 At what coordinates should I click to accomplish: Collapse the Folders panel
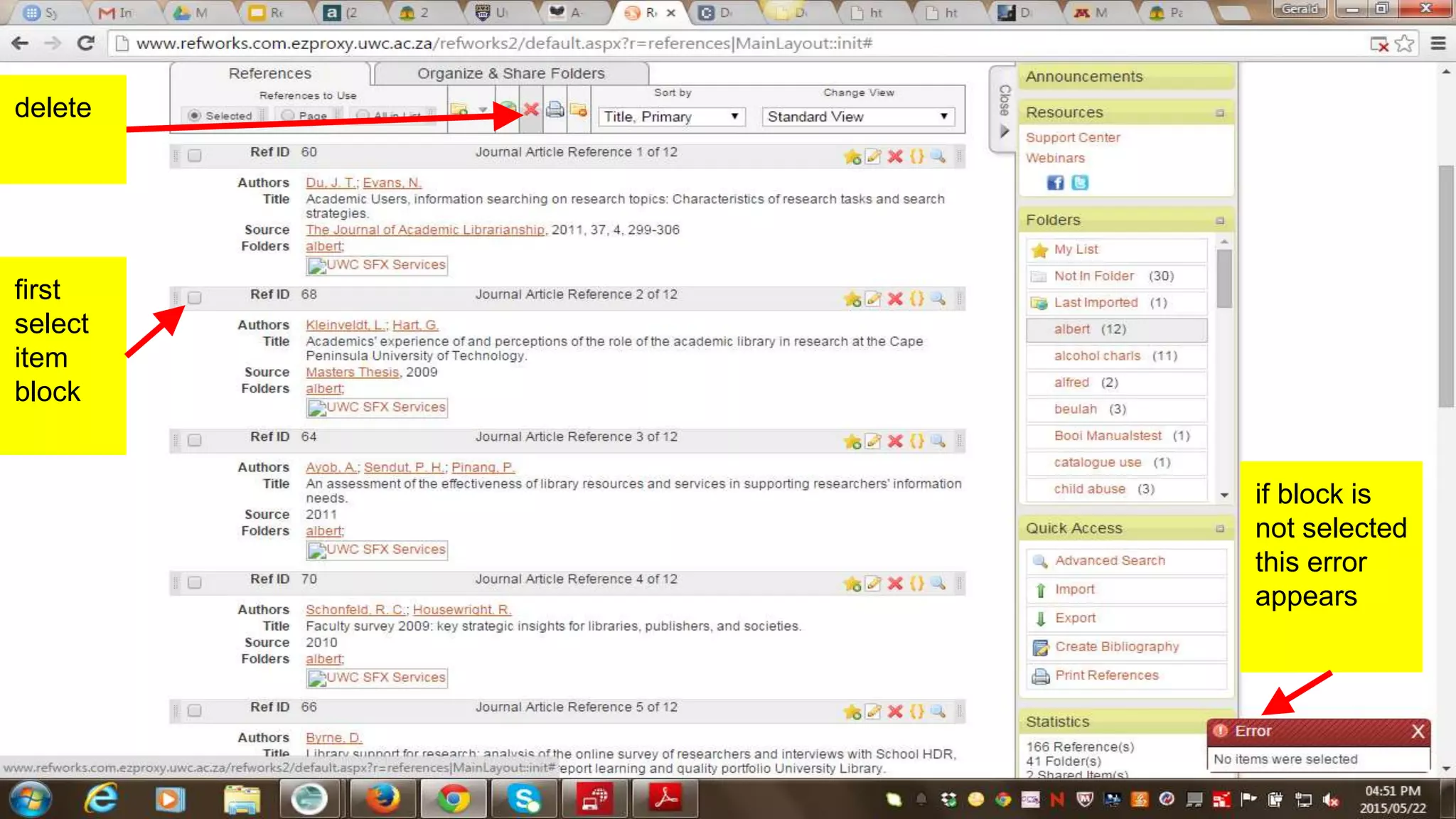[1220, 220]
